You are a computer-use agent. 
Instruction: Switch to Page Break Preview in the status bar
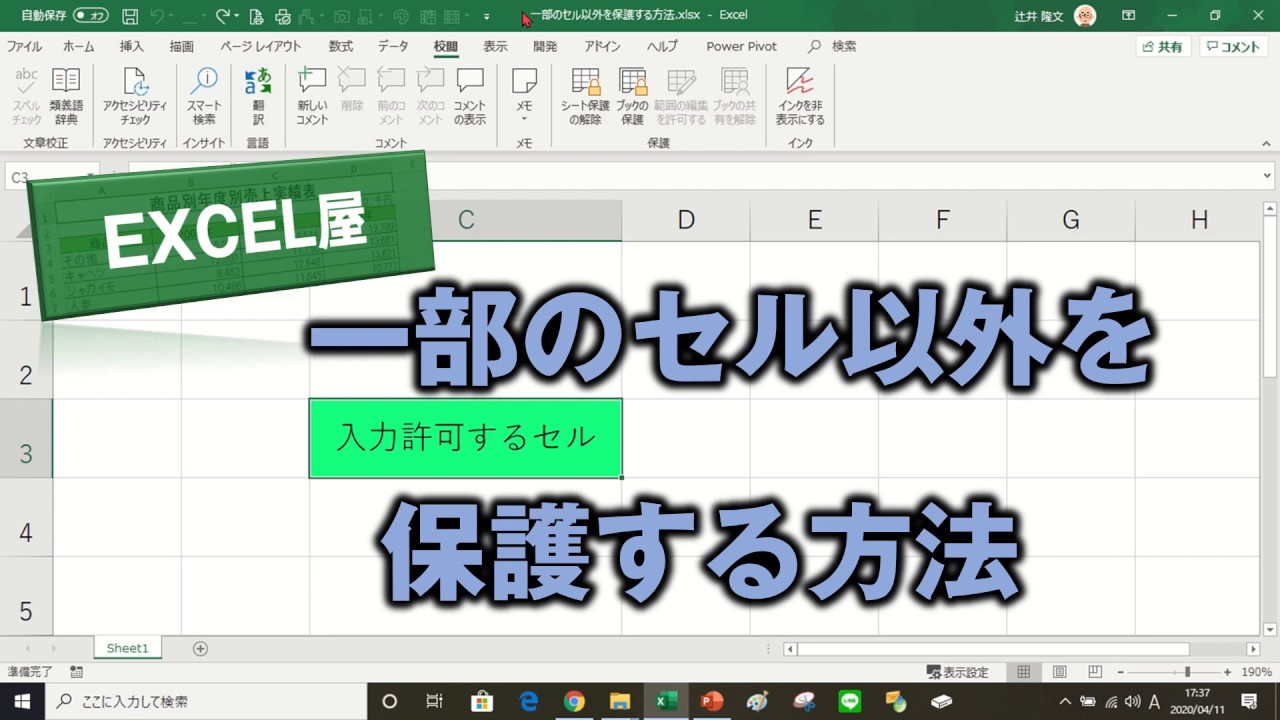click(x=1095, y=672)
